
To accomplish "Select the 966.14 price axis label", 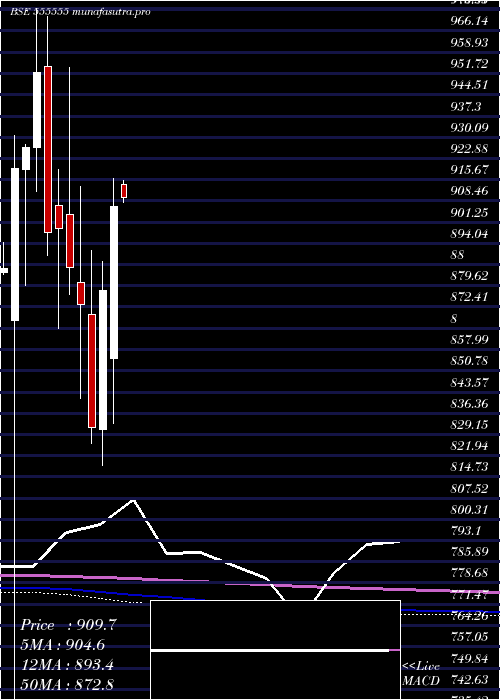I will tap(469, 21).
